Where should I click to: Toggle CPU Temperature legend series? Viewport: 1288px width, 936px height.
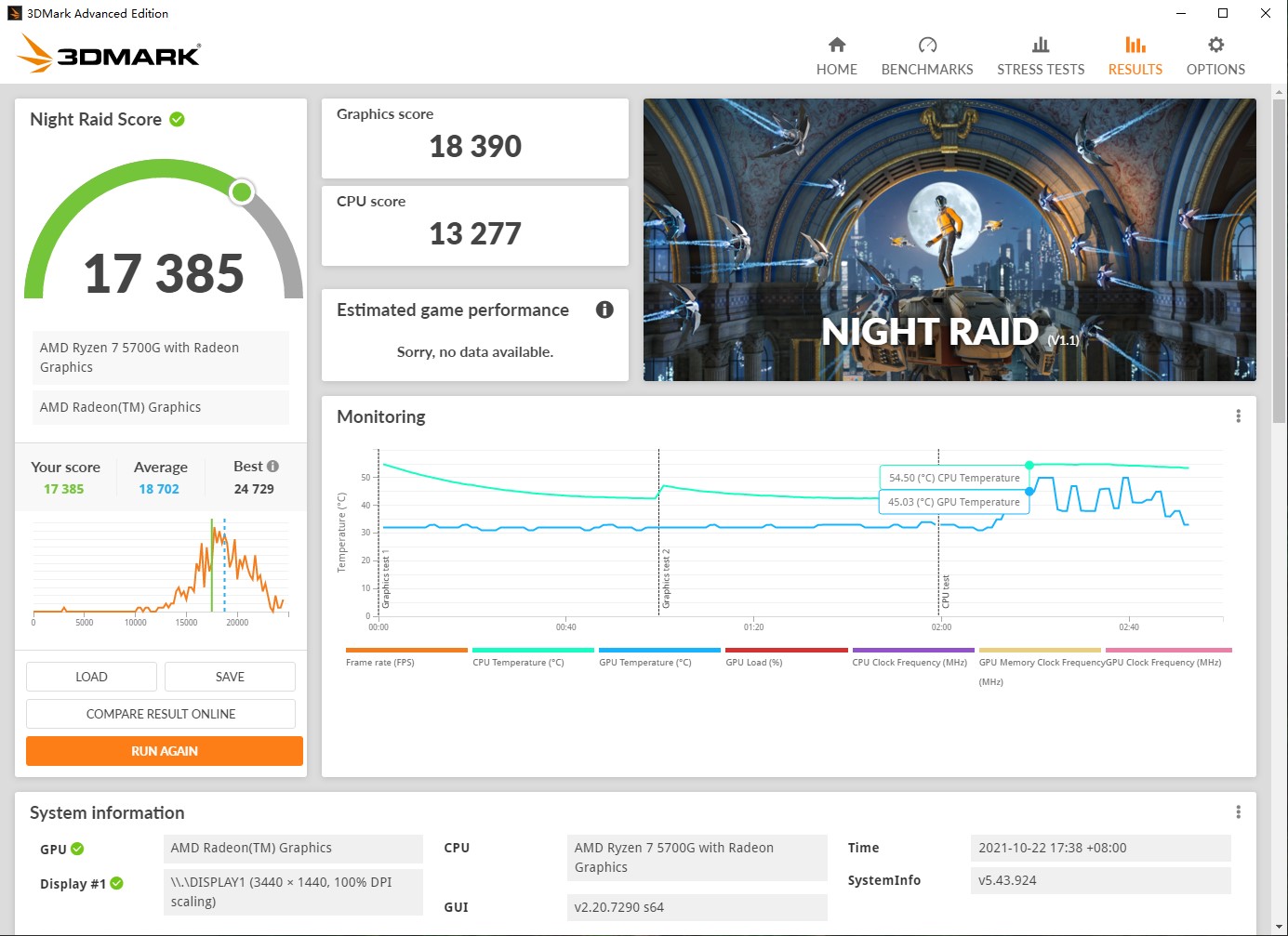pyautogui.click(x=533, y=657)
